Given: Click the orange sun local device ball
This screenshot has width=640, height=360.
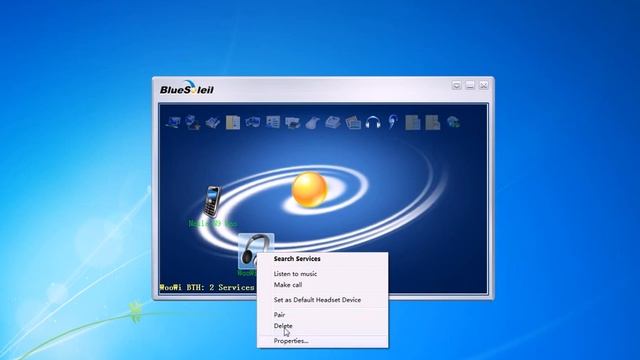Looking at the screenshot, I should pyautogui.click(x=309, y=190).
